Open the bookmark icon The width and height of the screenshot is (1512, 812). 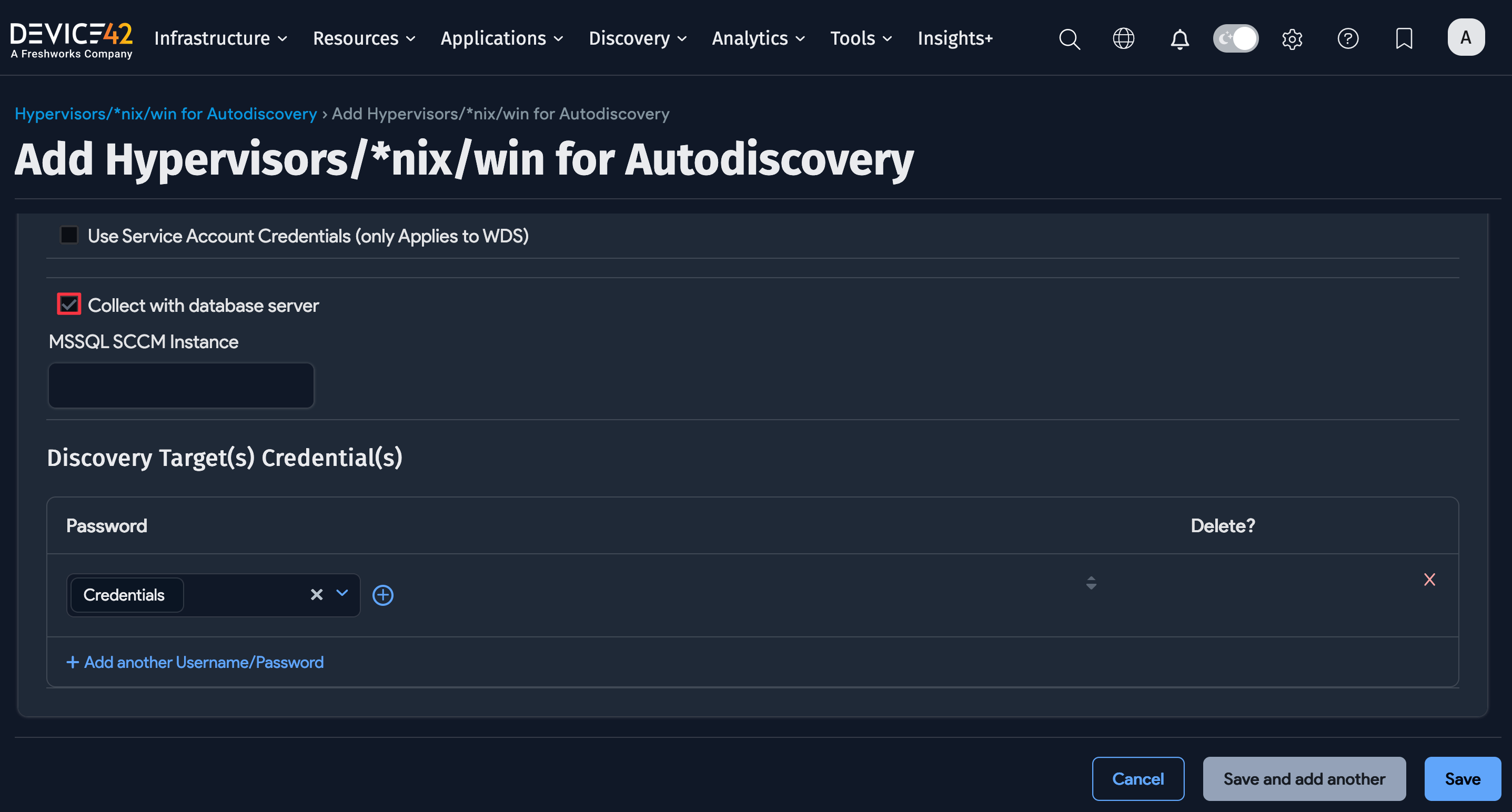(1404, 39)
